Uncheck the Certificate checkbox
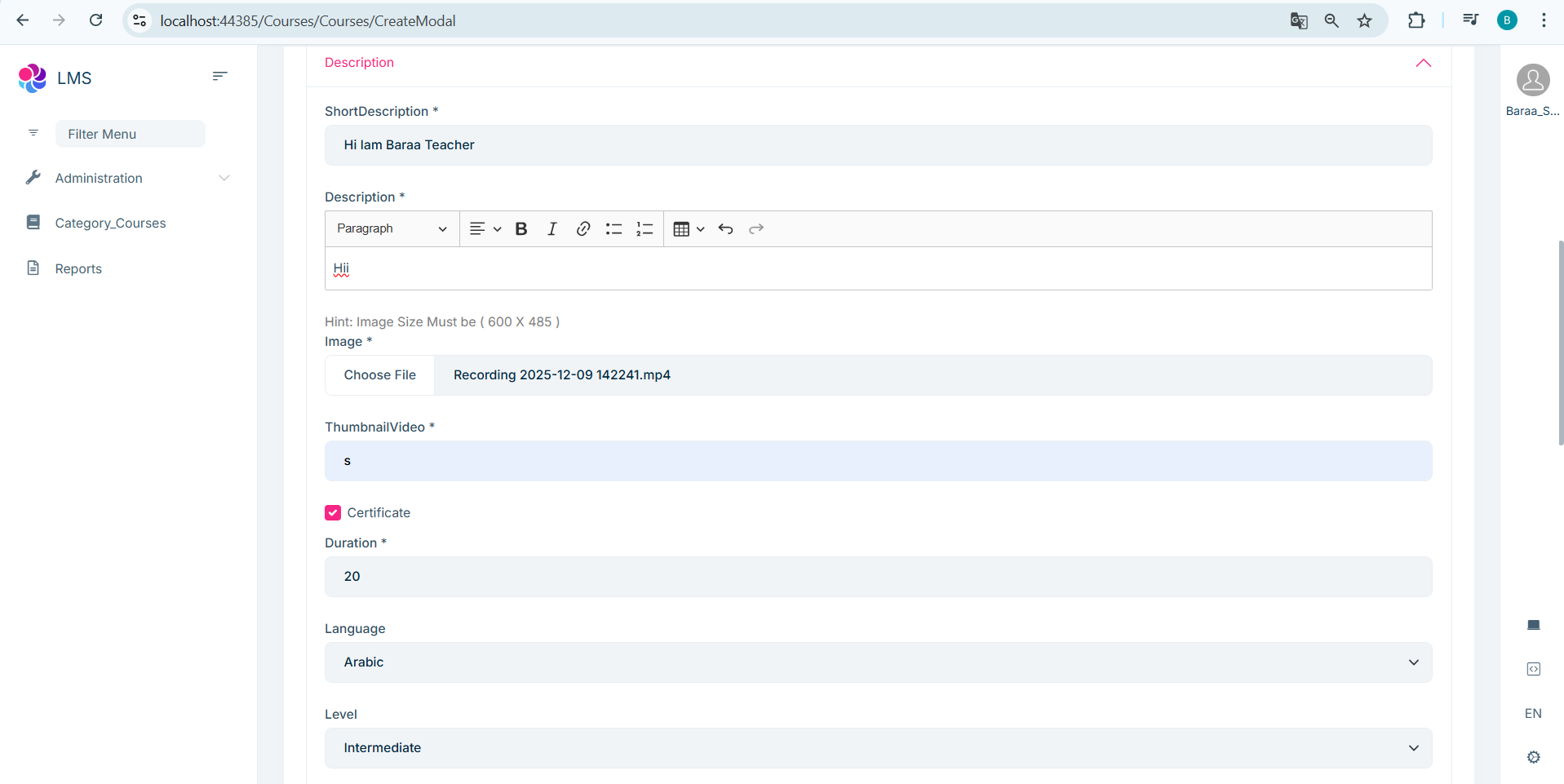Image resolution: width=1564 pixels, height=784 pixels. coord(333,512)
